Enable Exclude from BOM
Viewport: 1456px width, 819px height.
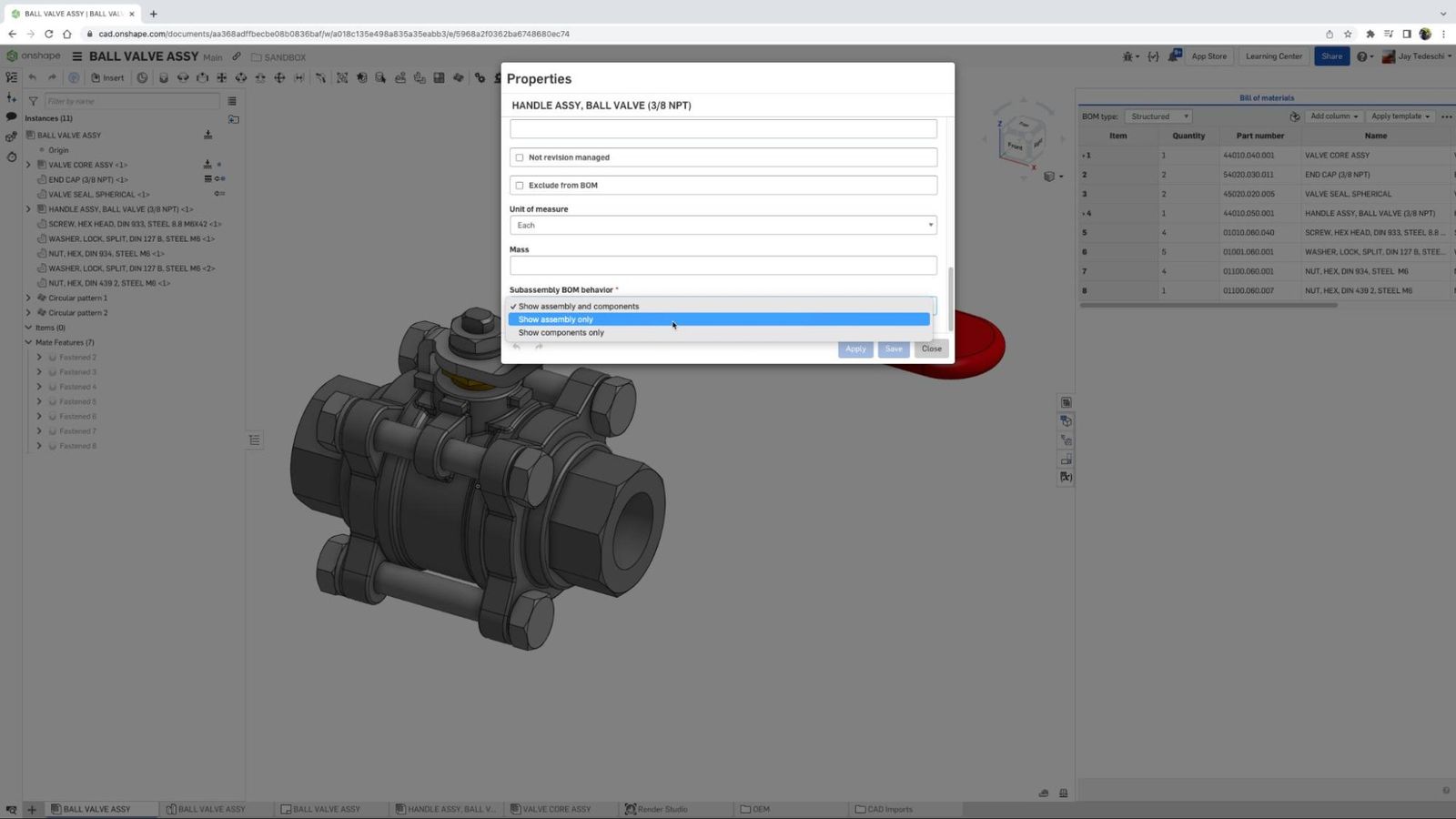click(520, 185)
